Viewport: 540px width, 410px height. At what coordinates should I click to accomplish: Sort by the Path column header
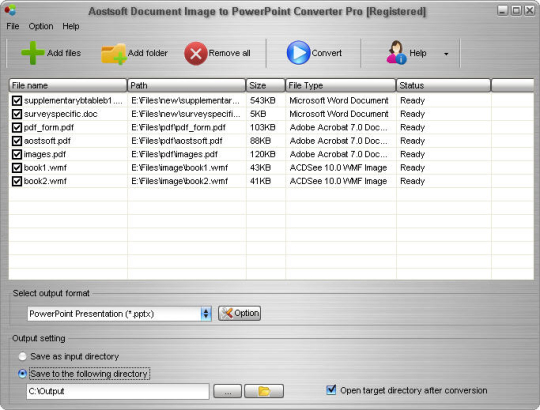[x=186, y=85]
